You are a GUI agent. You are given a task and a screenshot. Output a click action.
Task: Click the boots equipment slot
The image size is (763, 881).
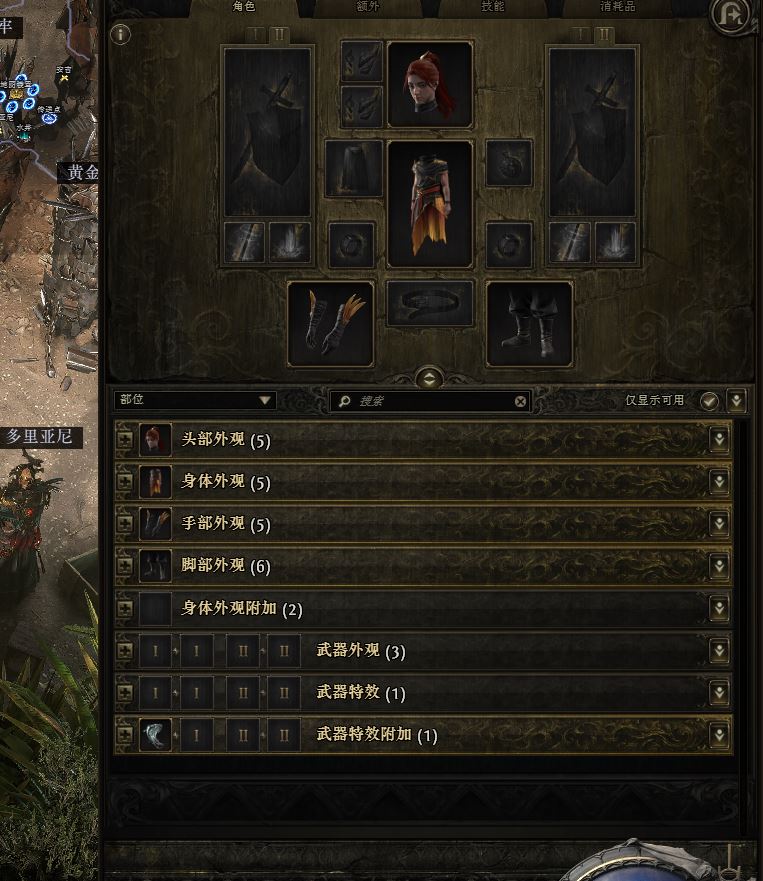529,324
